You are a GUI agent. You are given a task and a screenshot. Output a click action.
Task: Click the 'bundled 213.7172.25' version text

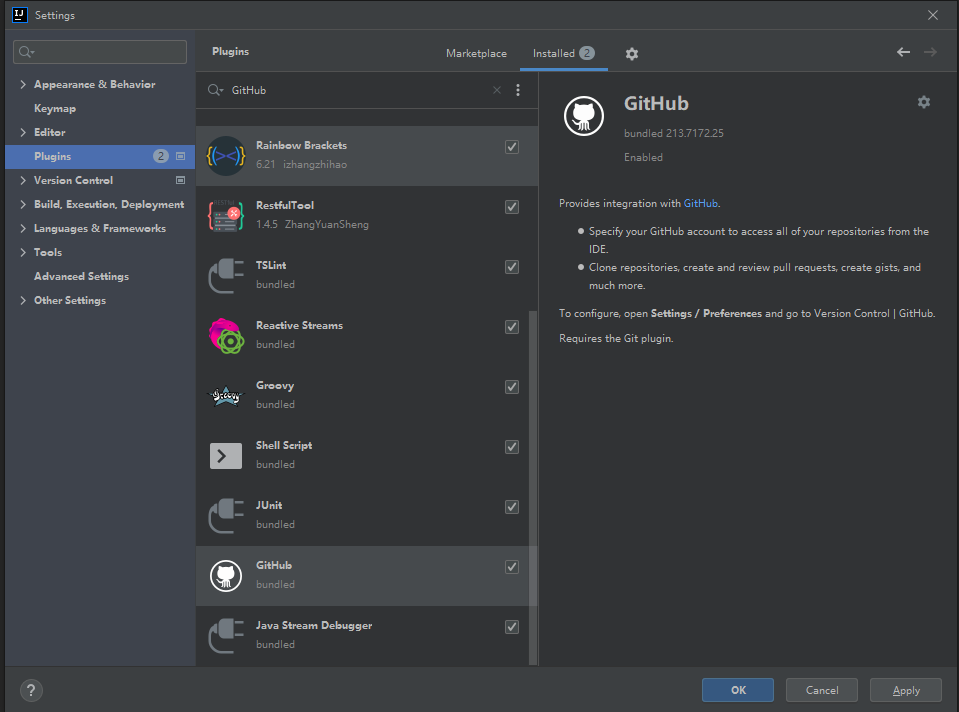[x=673, y=133]
